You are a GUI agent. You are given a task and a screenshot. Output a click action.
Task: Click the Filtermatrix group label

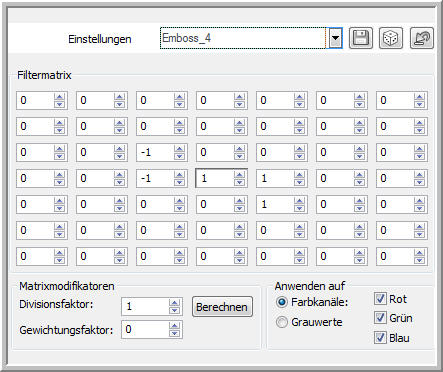tap(44, 75)
